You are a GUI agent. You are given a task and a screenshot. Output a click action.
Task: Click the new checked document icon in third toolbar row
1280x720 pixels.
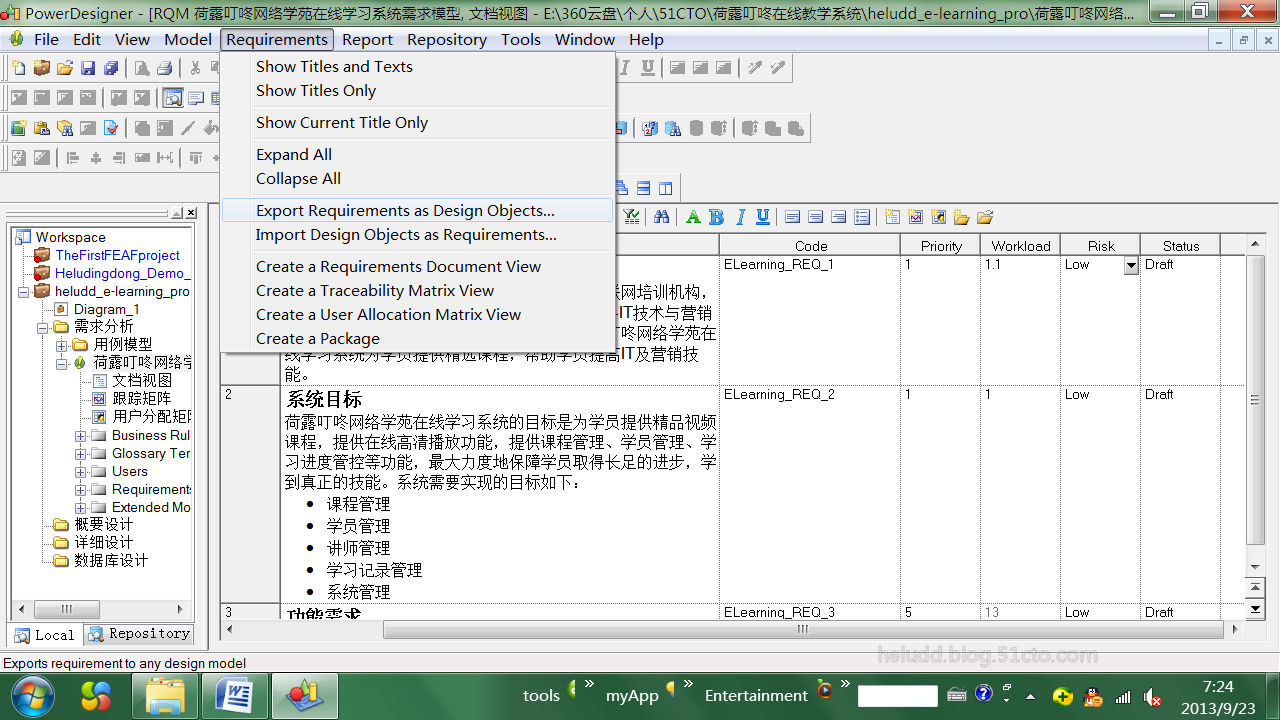click(110, 128)
